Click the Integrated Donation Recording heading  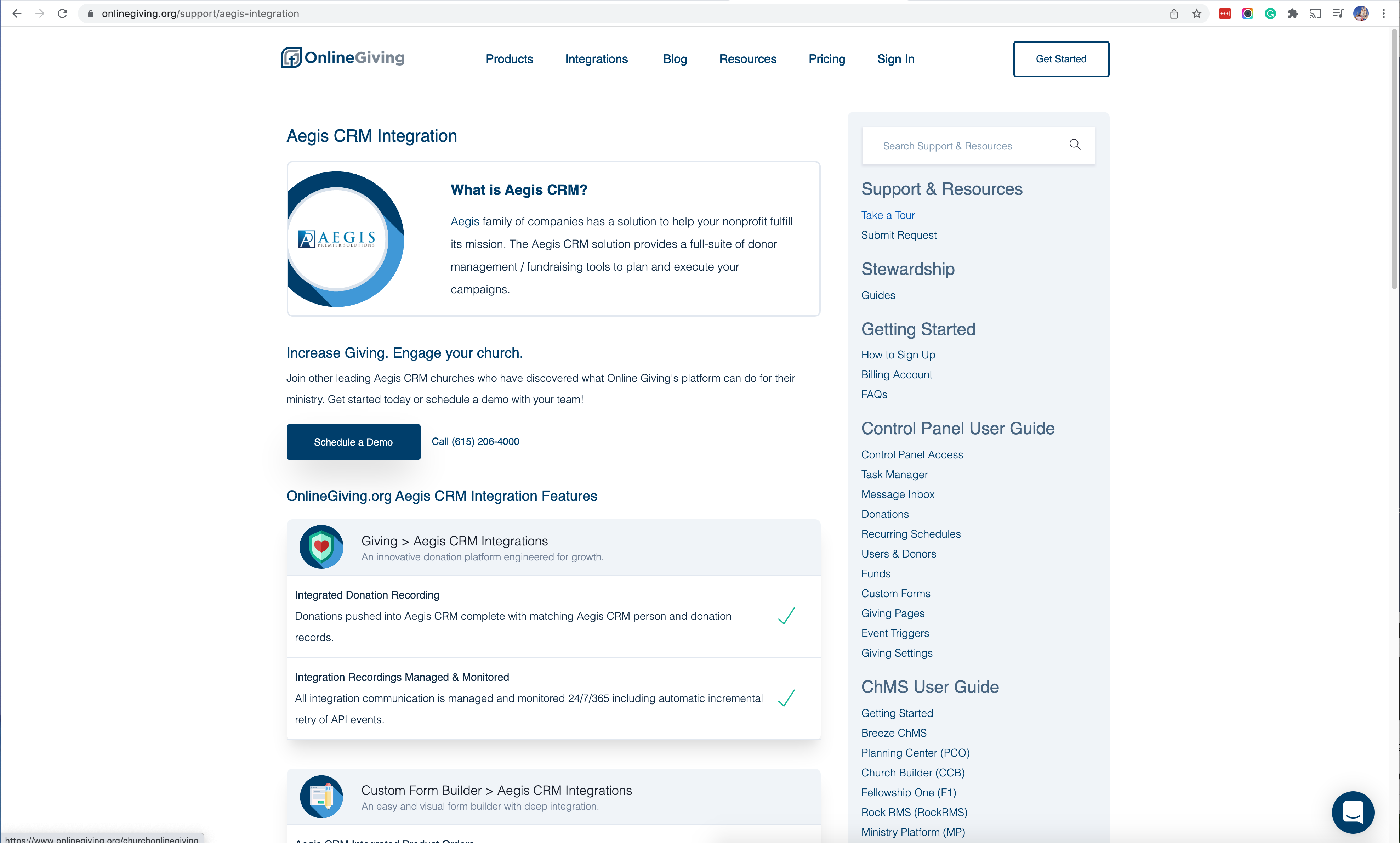point(367,595)
